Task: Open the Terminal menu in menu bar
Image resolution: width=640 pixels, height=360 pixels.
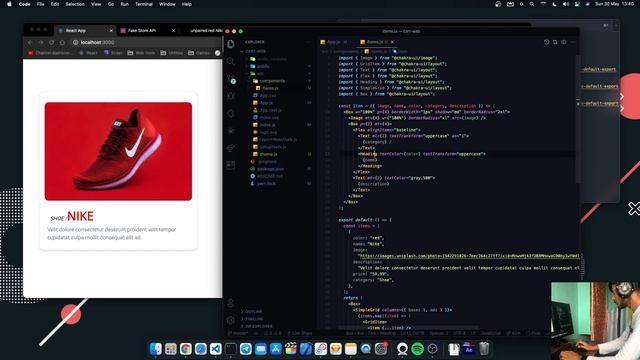Action: (x=144, y=4)
